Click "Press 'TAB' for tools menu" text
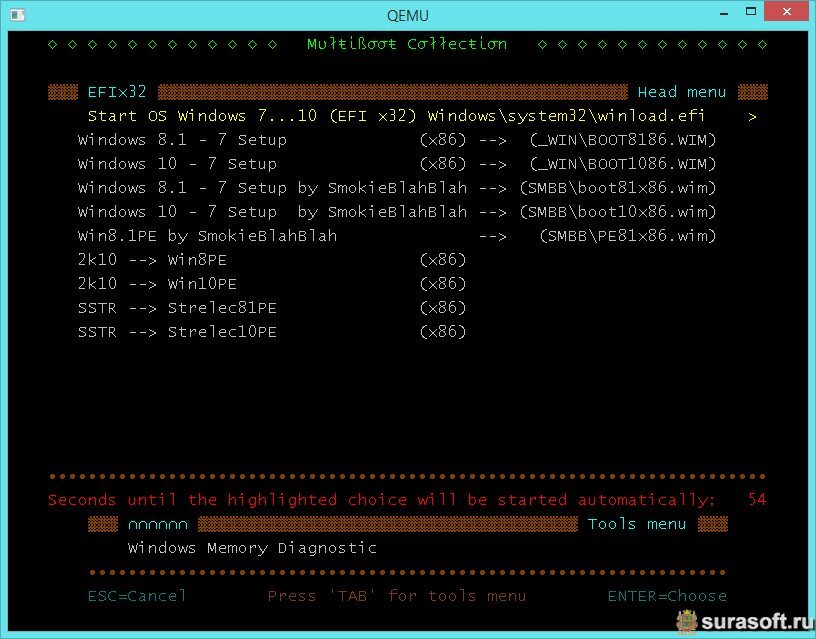Image resolution: width=816 pixels, height=639 pixels. pos(397,595)
